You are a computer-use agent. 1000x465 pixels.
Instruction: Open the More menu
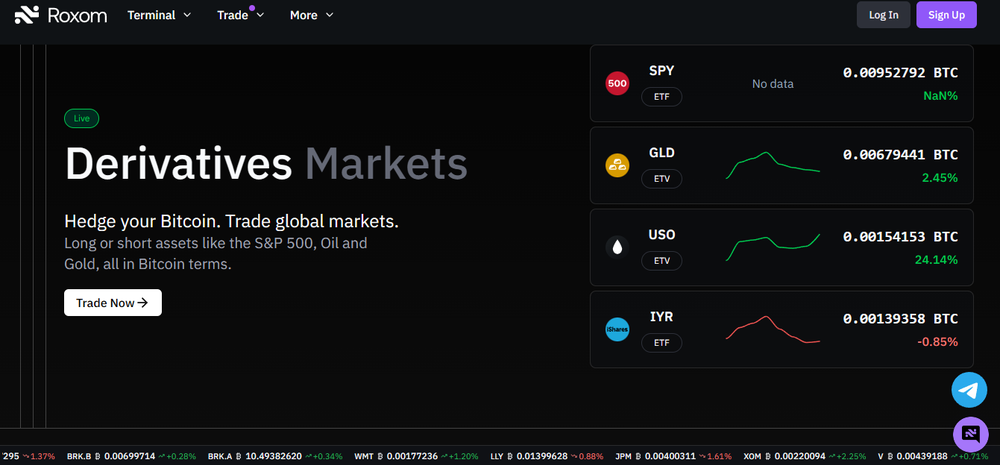pos(312,15)
